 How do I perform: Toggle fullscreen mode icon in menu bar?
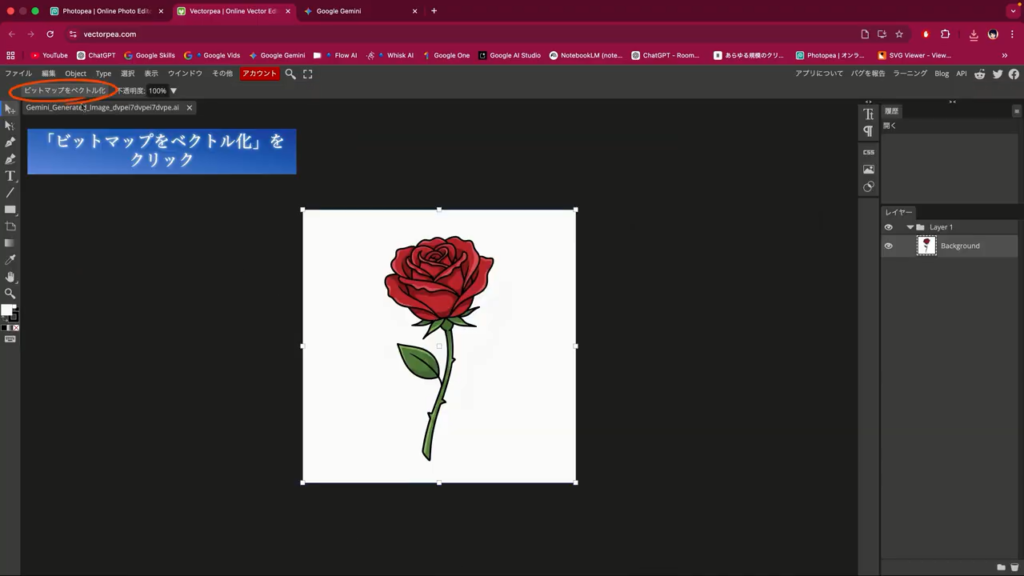tap(307, 74)
